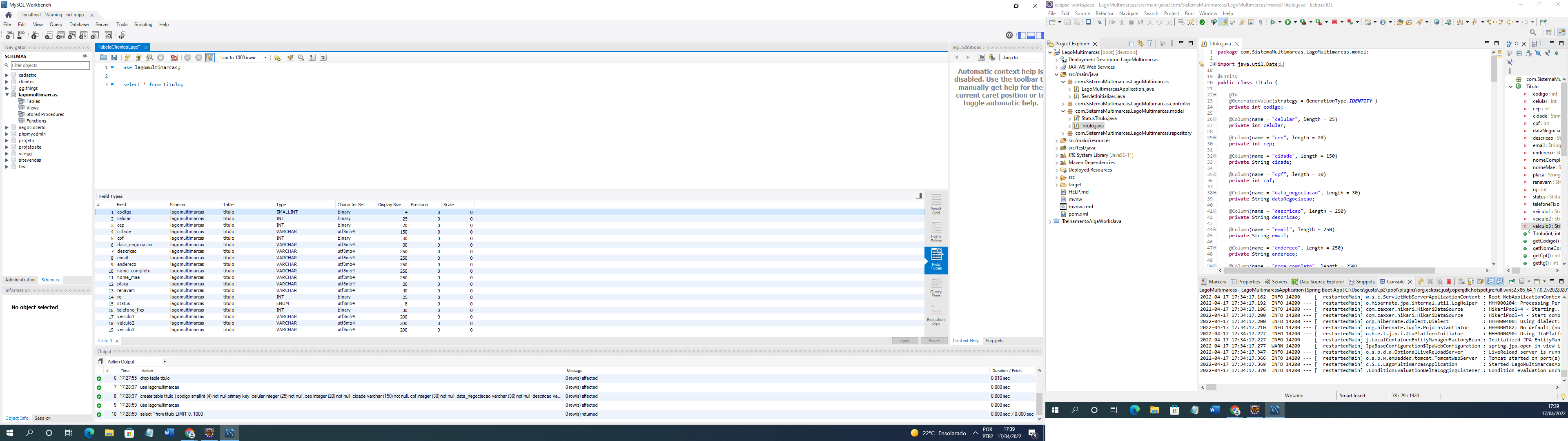The height and width of the screenshot is (441, 1568).
Task: Show invisible characters in SQL editor
Action: (x=312, y=57)
